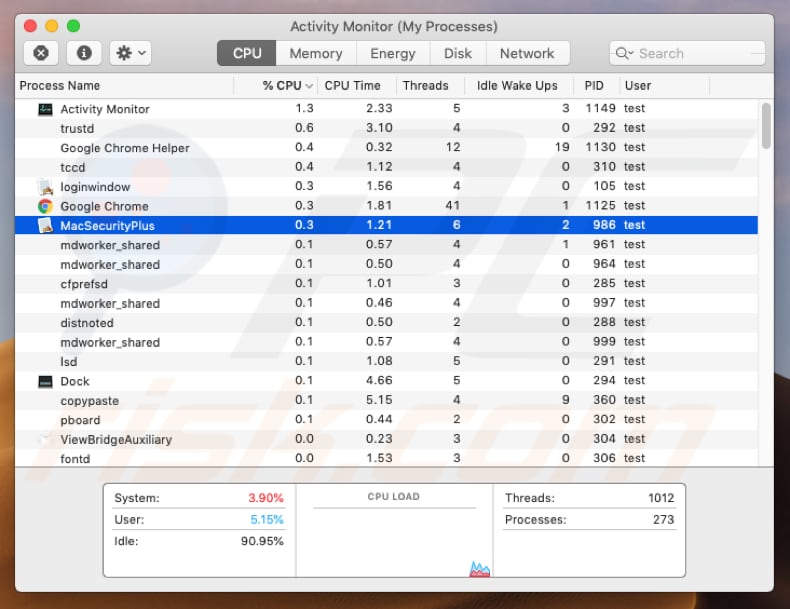Click the Google Chrome icon in process list
790x609 pixels.
click(x=45, y=206)
